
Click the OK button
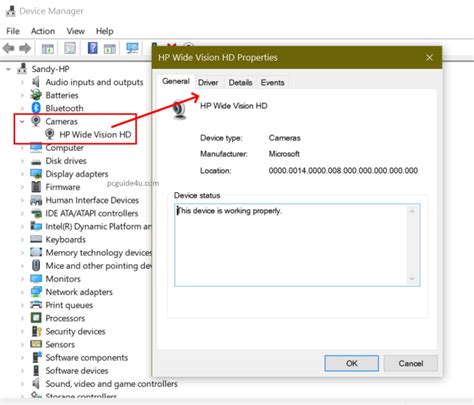[x=351, y=363]
